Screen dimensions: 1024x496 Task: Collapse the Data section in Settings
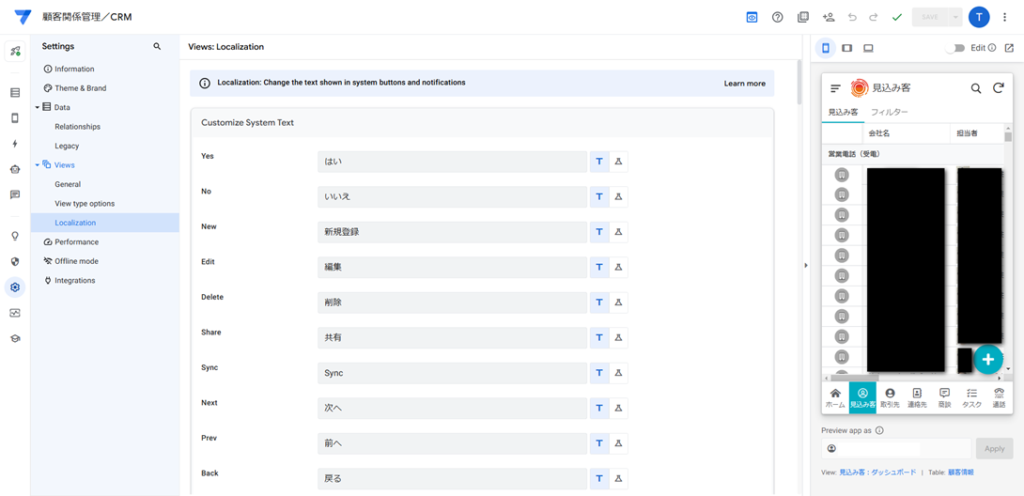click(37, 107)
